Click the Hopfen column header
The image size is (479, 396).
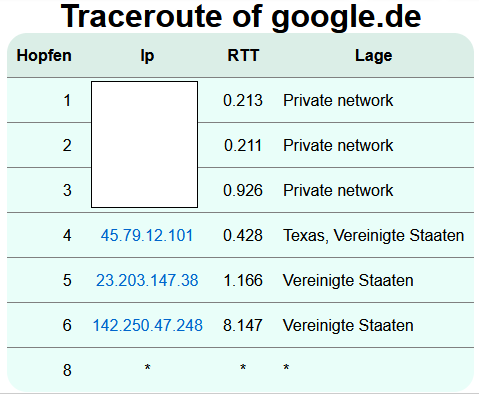tap(44, 55)
